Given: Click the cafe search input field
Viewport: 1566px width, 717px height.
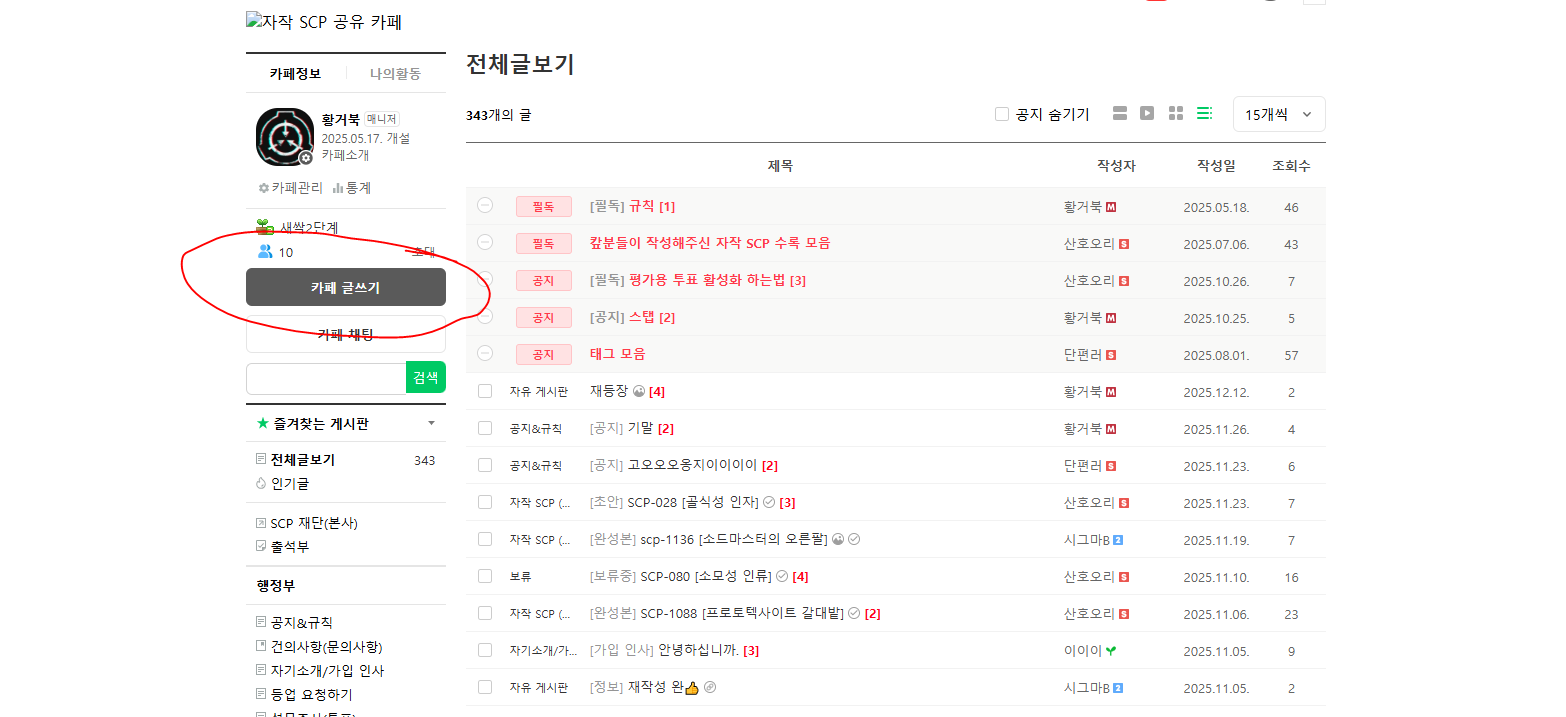Looking at the screenshot, I should coord(325,378).
